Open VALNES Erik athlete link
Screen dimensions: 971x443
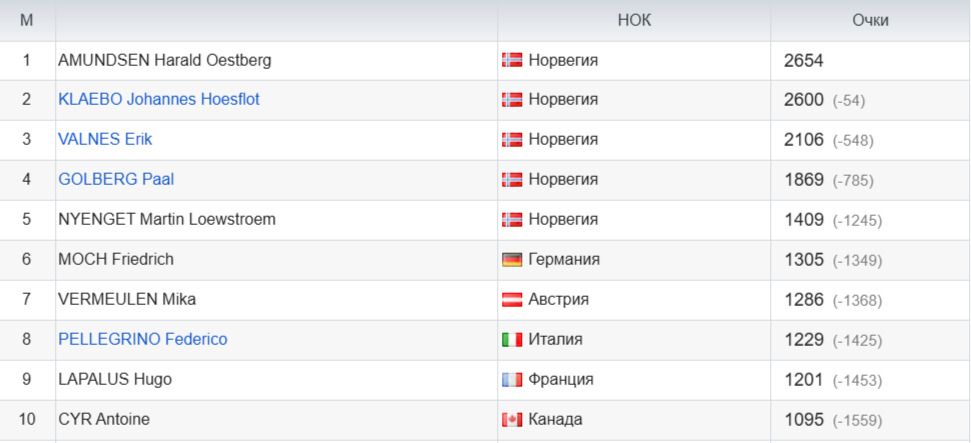(105, 139)
